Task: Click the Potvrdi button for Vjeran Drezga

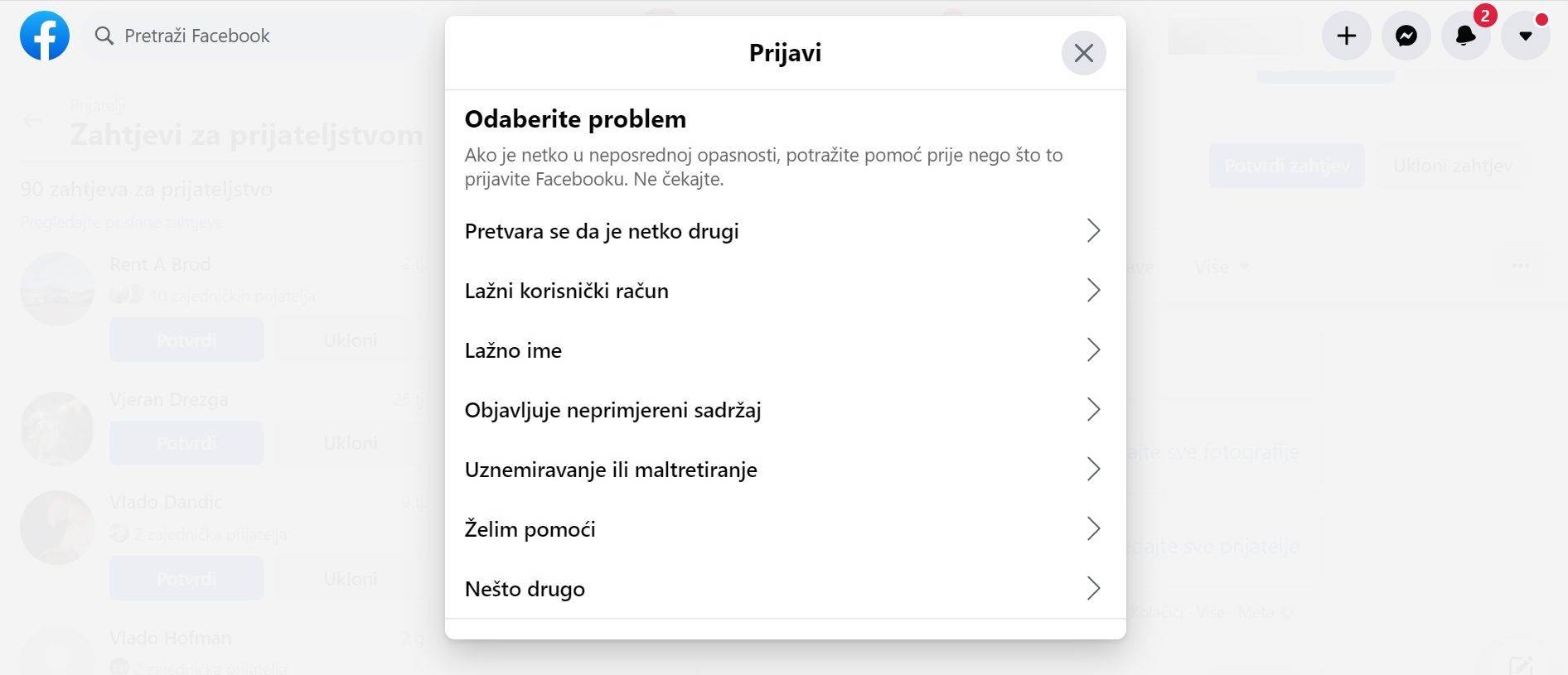Action: [x=186, y=442]
